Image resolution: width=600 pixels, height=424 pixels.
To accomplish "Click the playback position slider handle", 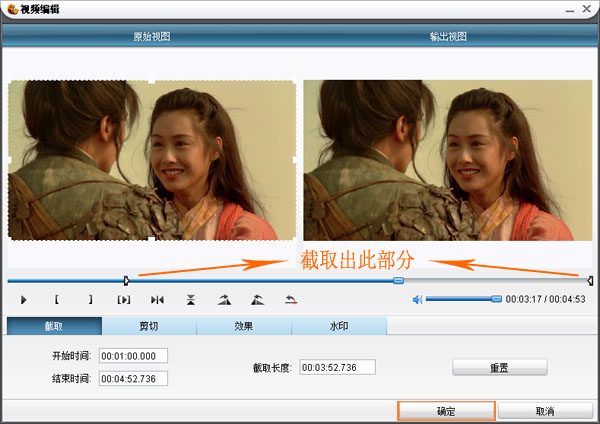I will (x=398, y=280).
